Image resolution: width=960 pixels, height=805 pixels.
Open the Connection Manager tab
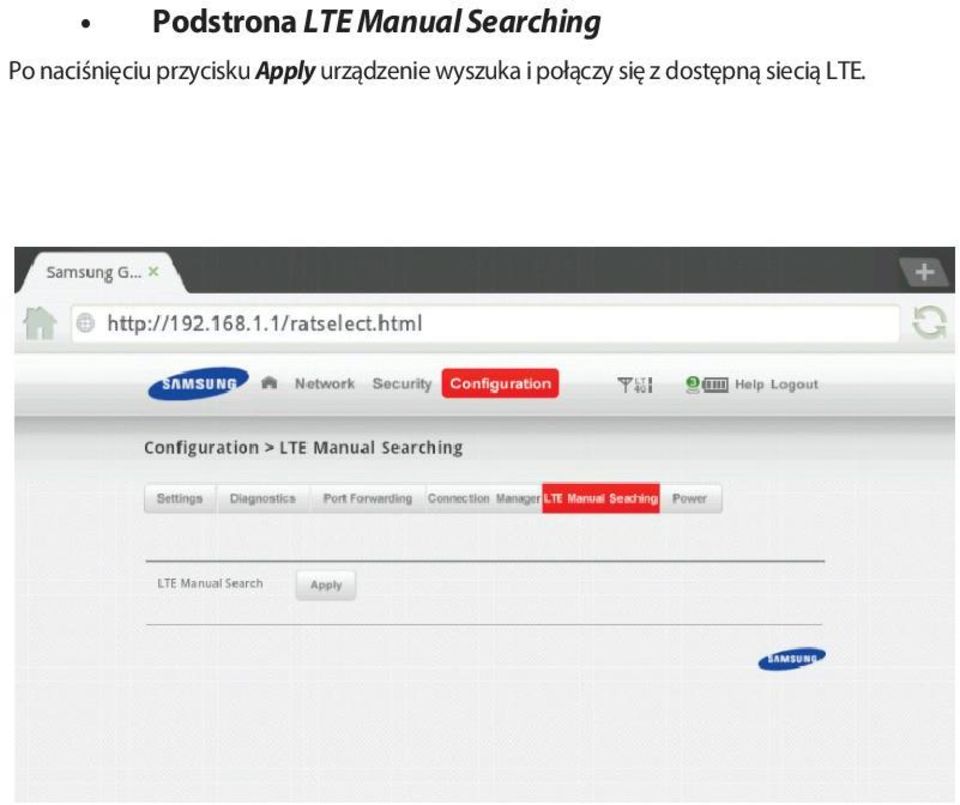482,498
